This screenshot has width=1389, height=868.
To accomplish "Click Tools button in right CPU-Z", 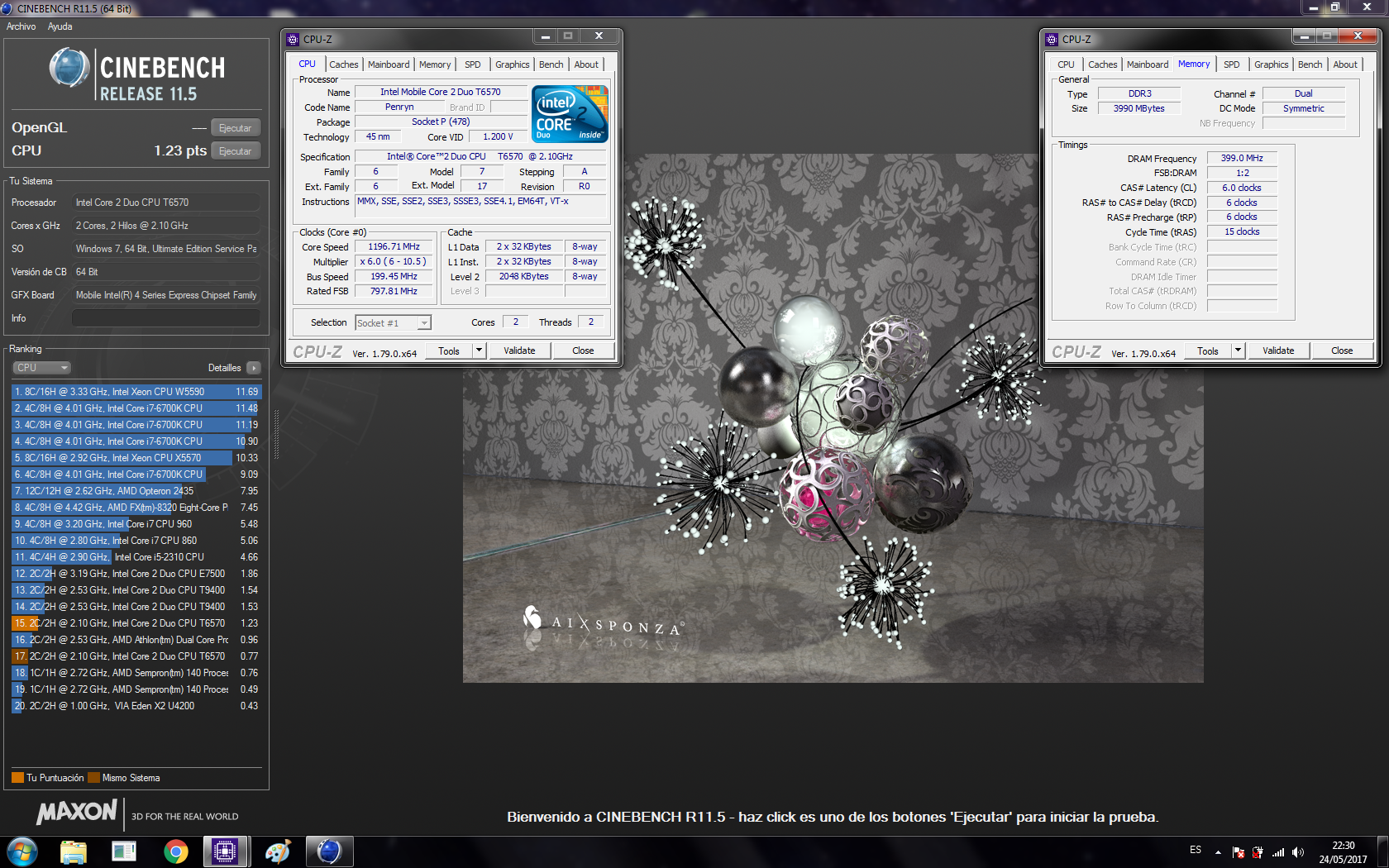I will pos(1208,351).
